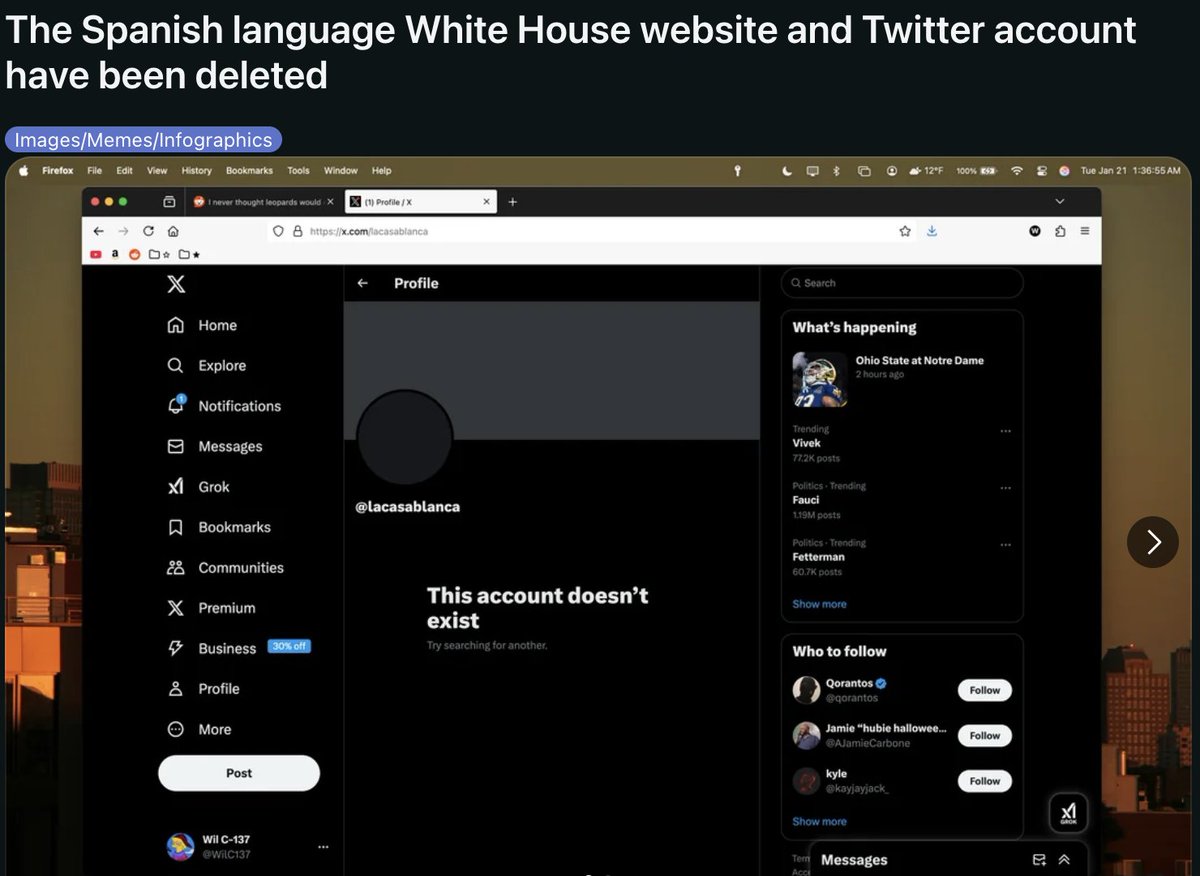The height and width of the screenshot is (876, 1200).
Task: Click the Firefox home button
Action: pos(173,230)
